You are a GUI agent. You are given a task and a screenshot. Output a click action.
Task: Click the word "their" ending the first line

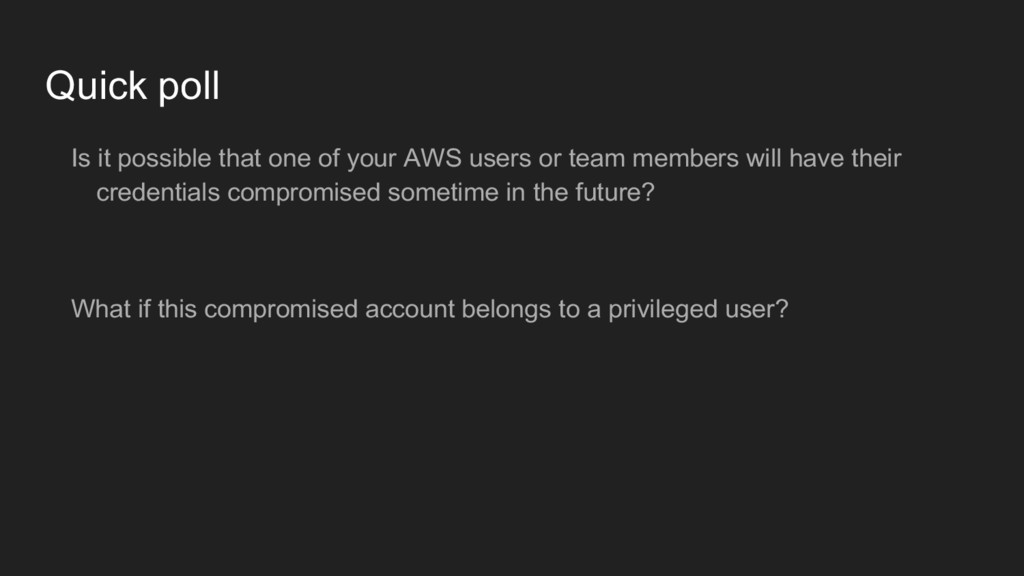pos(876,158)
